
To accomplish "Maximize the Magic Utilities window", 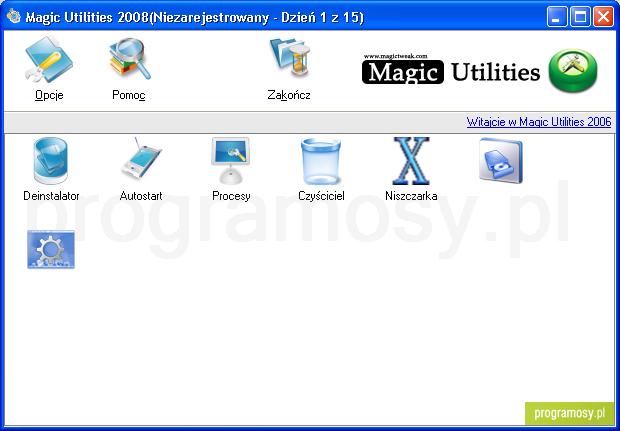I will 580,17.
